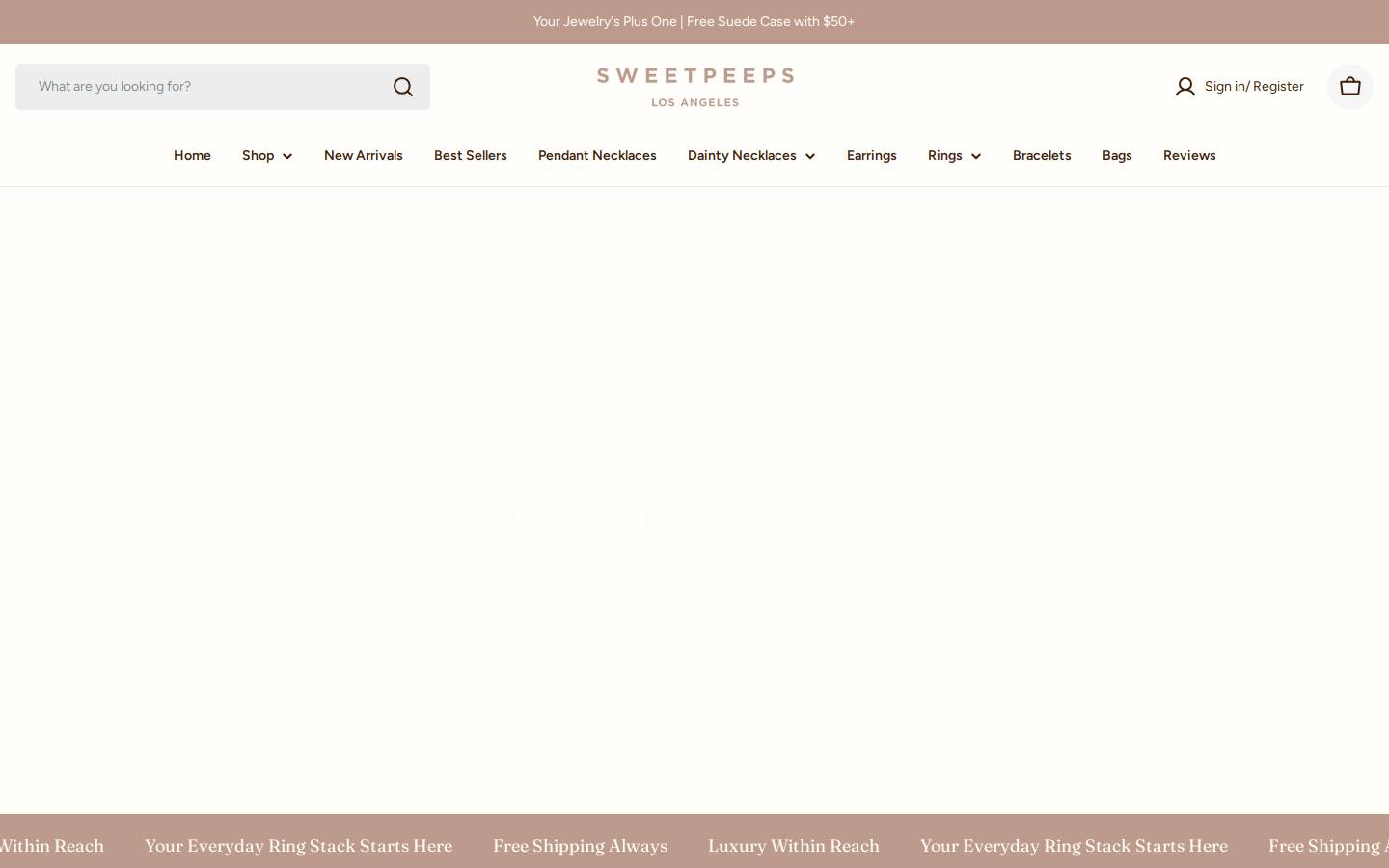Click the Sweetpeeps Los Angeles logo

click(x=694, y=87)
